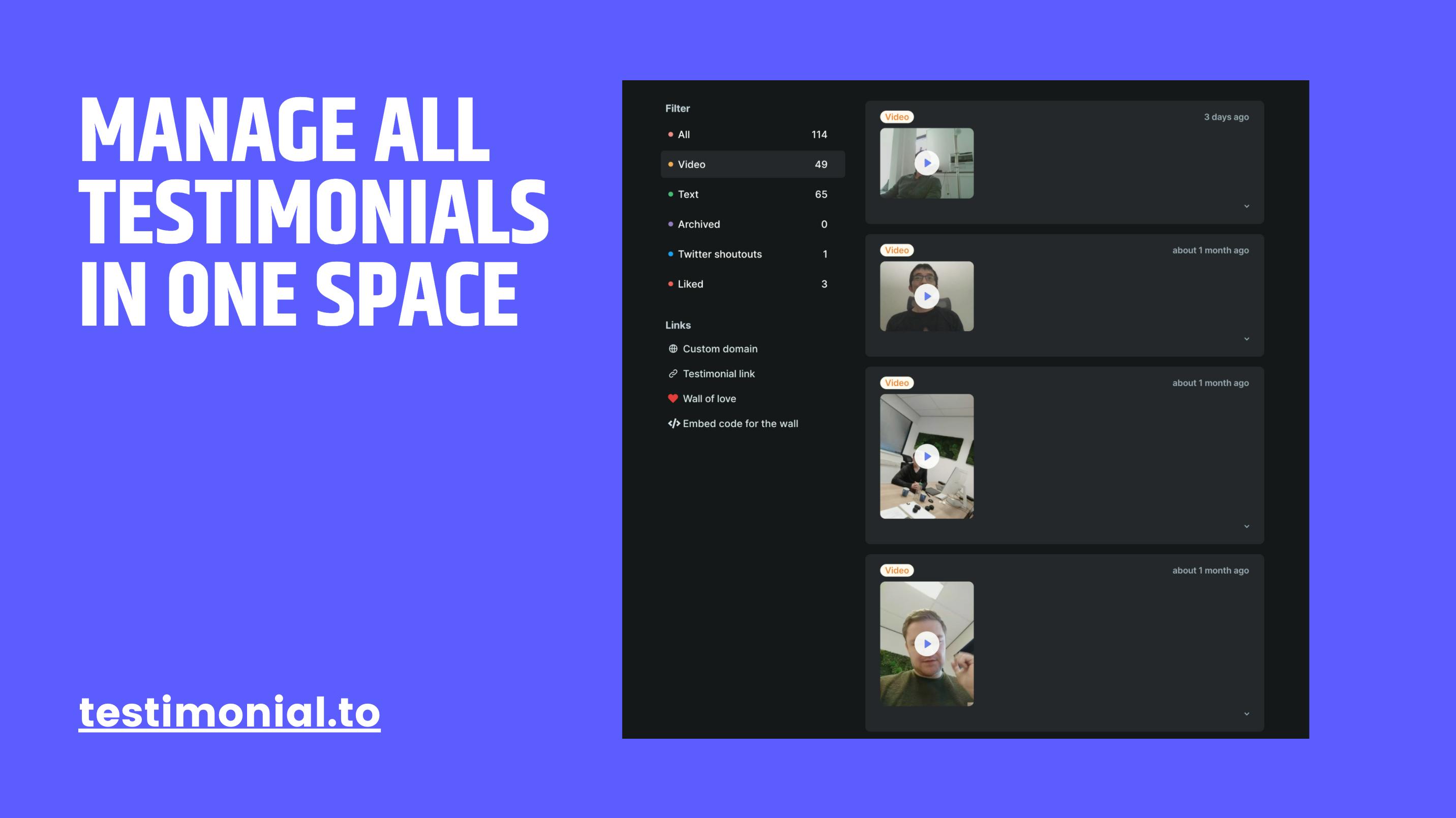Click the chain icon beside Testimonial link

point(673,373)
